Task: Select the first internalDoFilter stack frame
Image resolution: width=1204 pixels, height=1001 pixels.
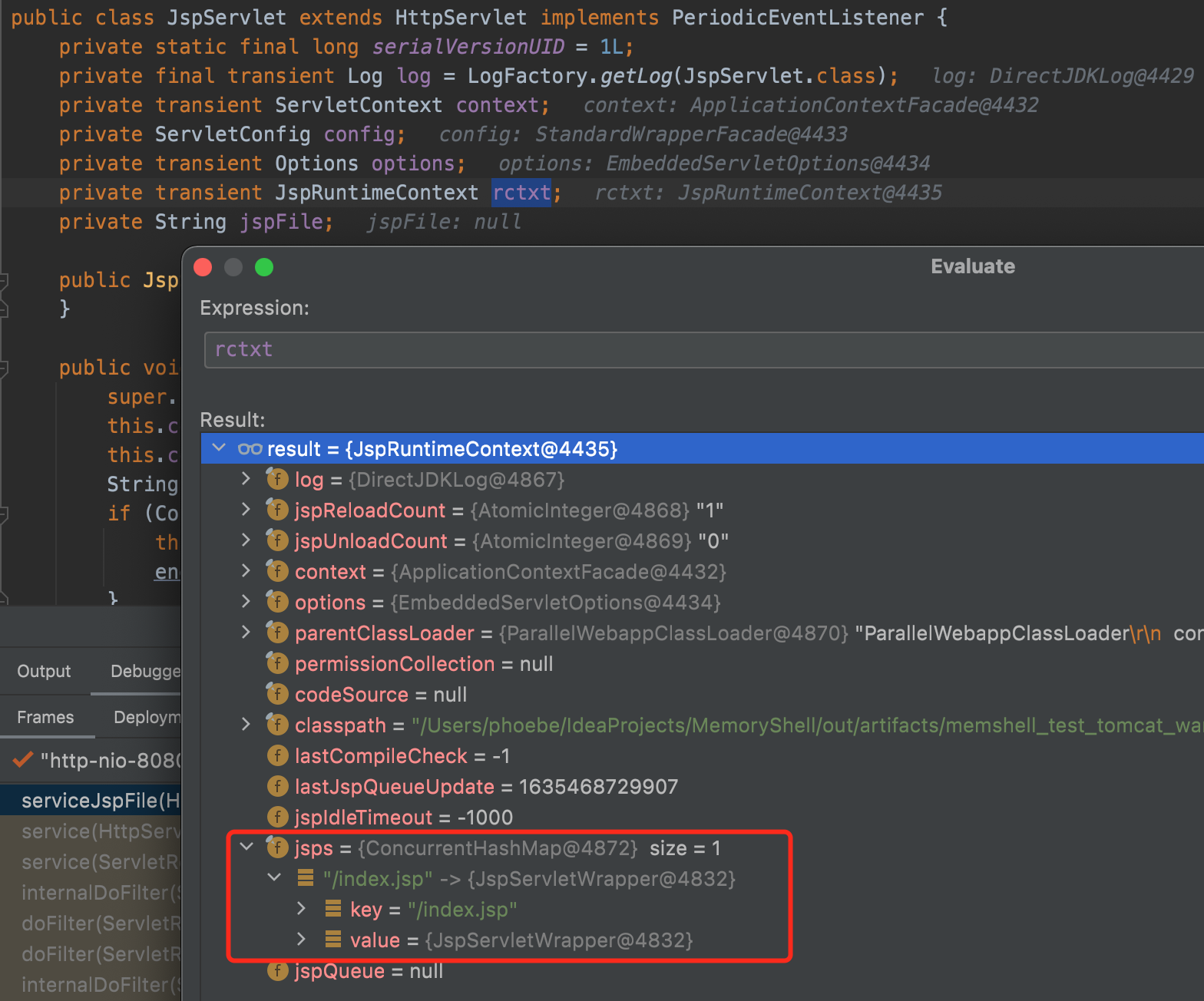Action: pyautogui.click(x=91, y=893)
